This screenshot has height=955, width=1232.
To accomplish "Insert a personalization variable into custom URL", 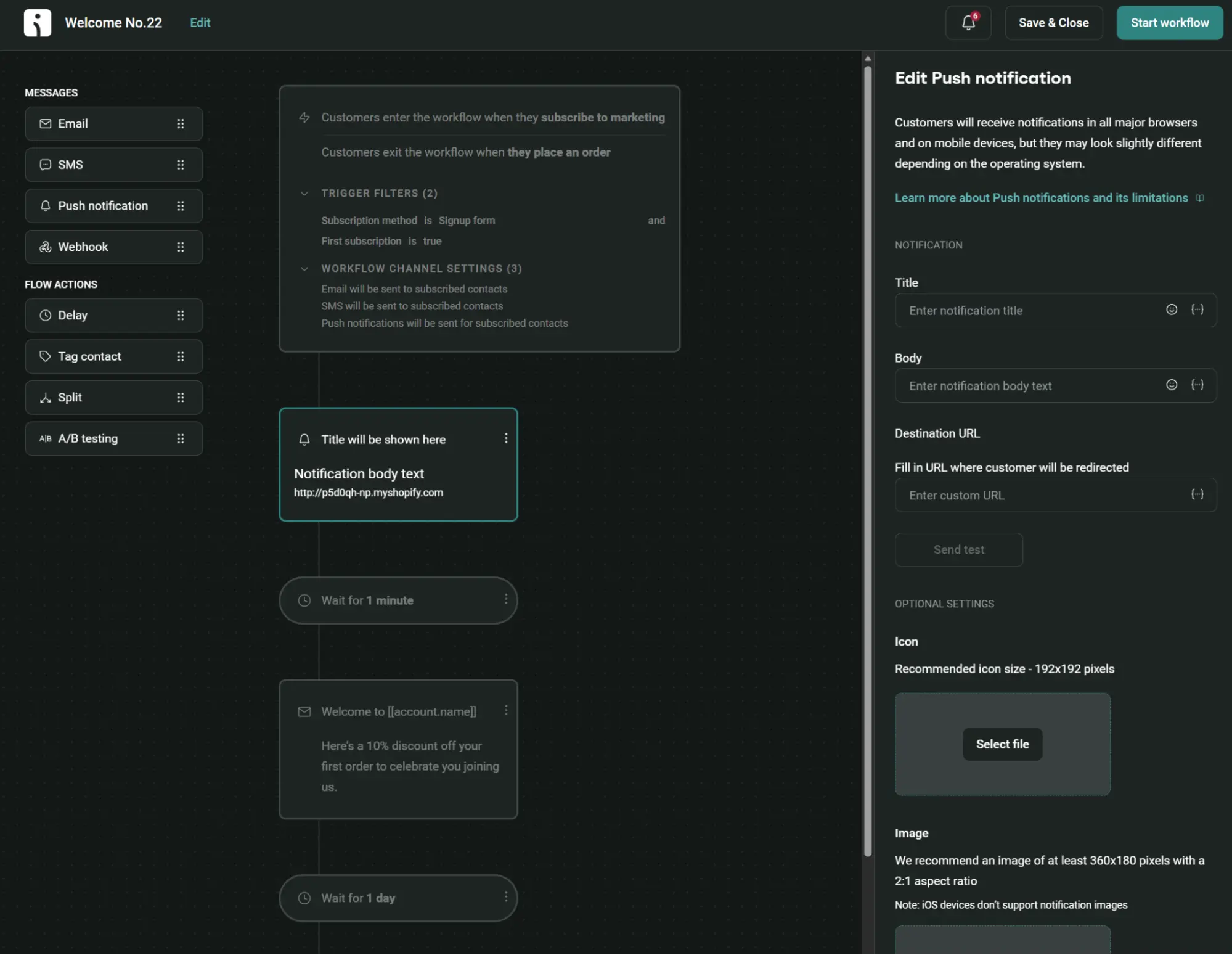I will pos(1197,494).
